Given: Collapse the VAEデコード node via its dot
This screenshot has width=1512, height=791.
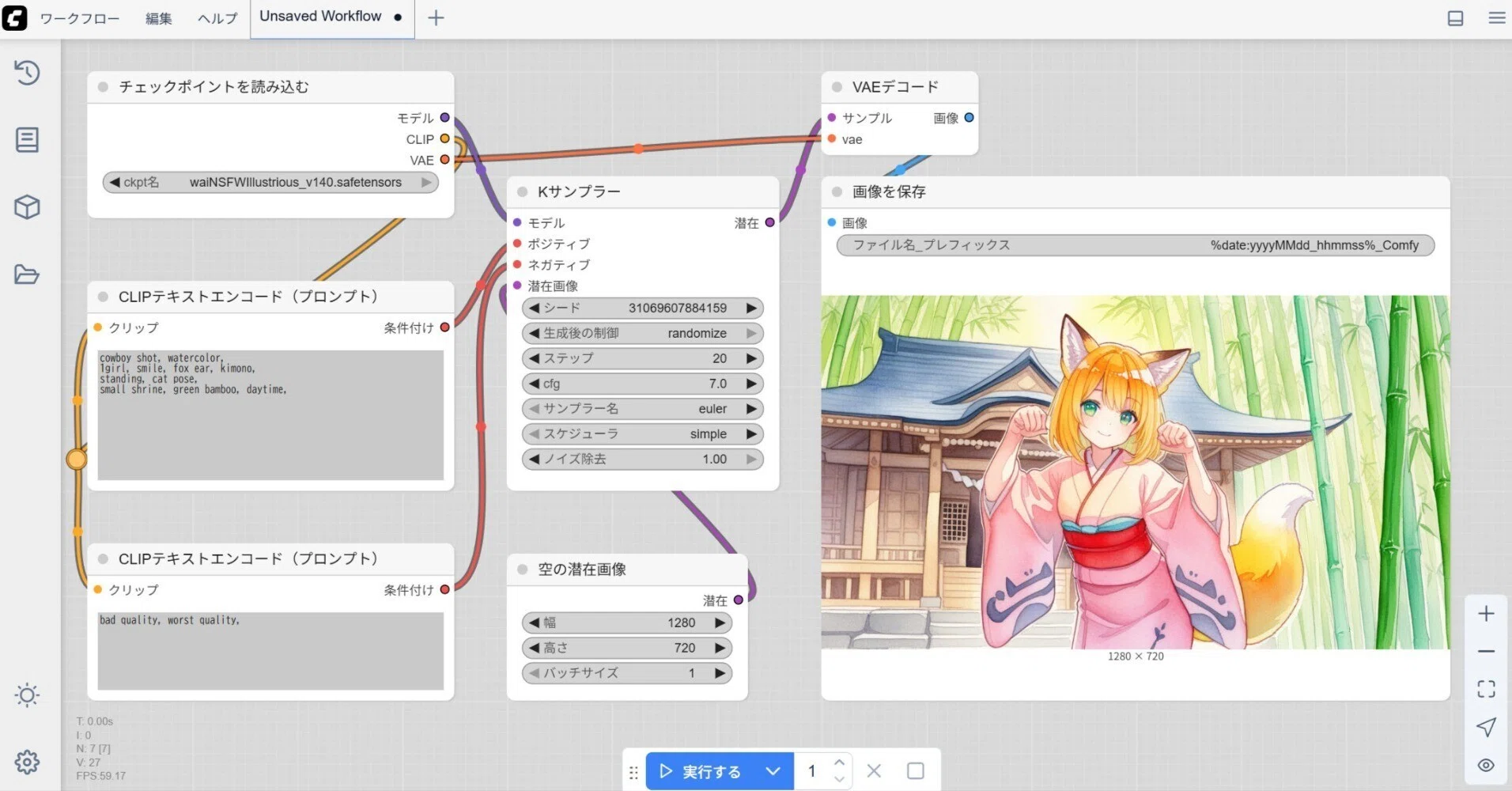Looking at the screenshot, I should coord(837,87).
